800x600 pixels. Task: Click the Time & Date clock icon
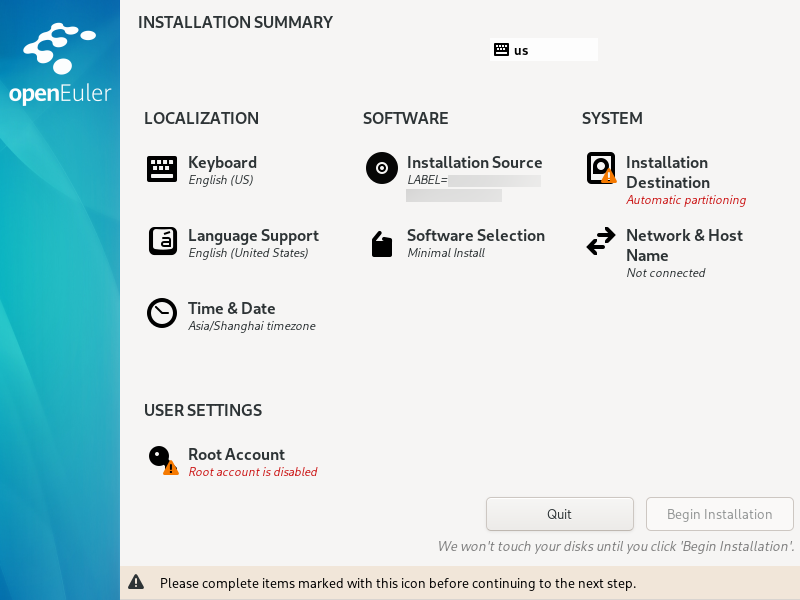pyautogui.click(x=162, y=314)
